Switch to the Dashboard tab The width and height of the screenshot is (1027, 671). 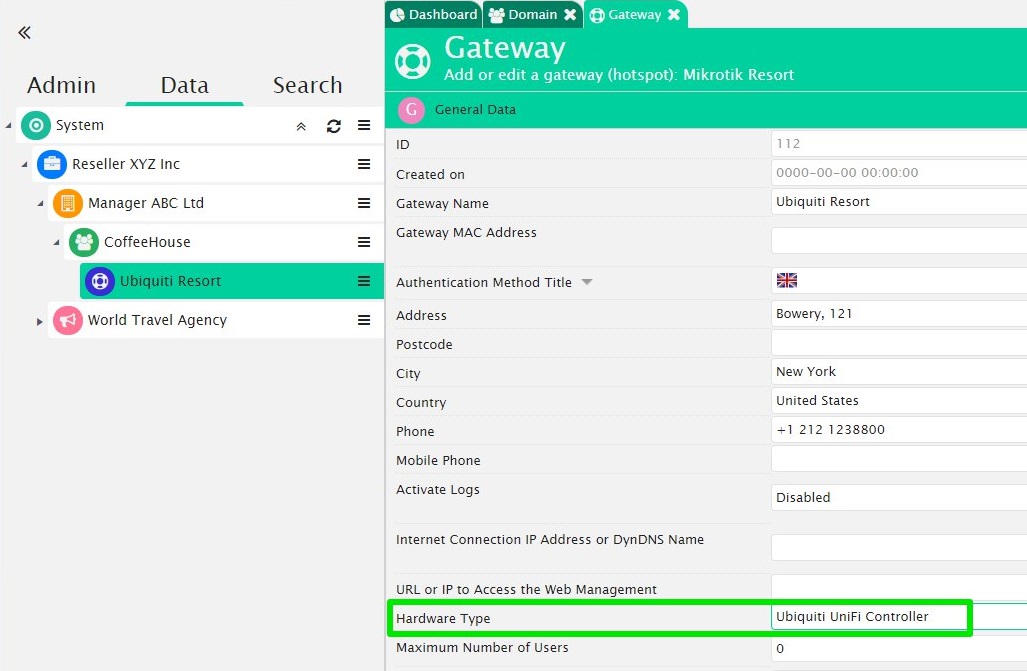click(434, 15)
